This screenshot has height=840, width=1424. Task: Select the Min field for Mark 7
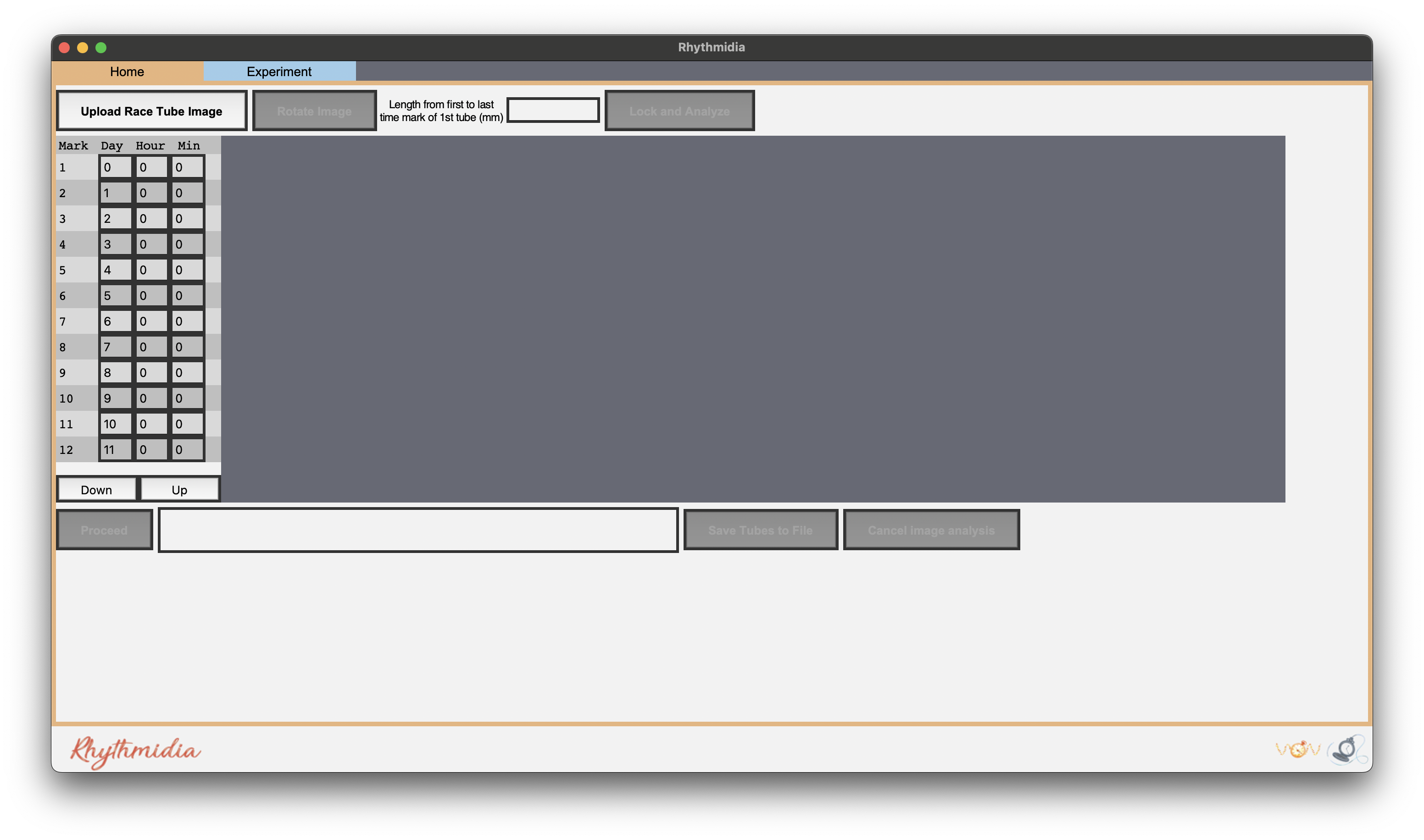(x=188, y=321)
